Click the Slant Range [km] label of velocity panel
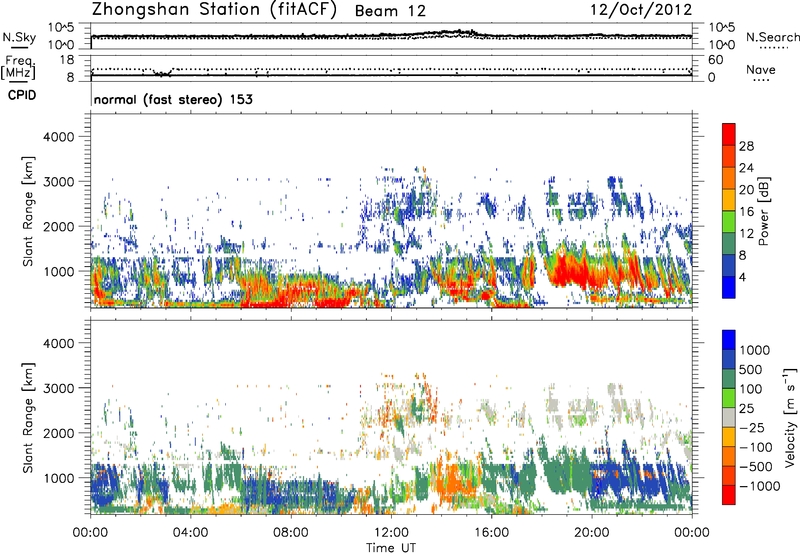The height and width of the screenshot is (554, 800). [x=28, y=417]
